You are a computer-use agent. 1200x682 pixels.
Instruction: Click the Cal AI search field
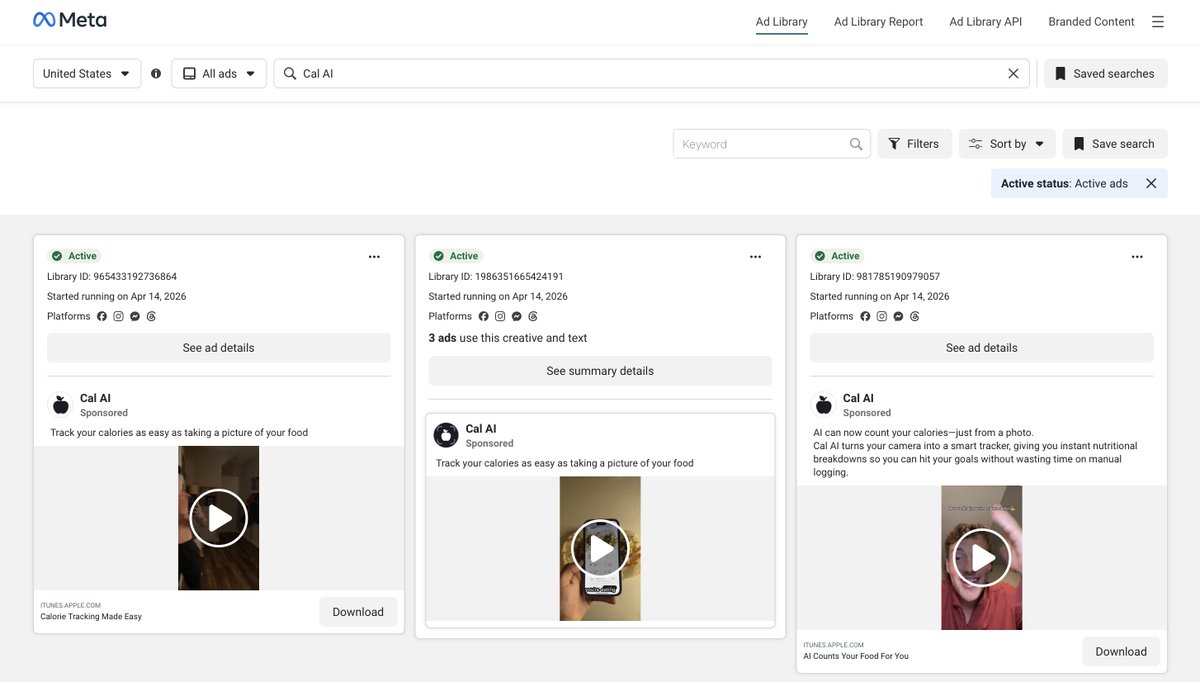pos(652,73)
